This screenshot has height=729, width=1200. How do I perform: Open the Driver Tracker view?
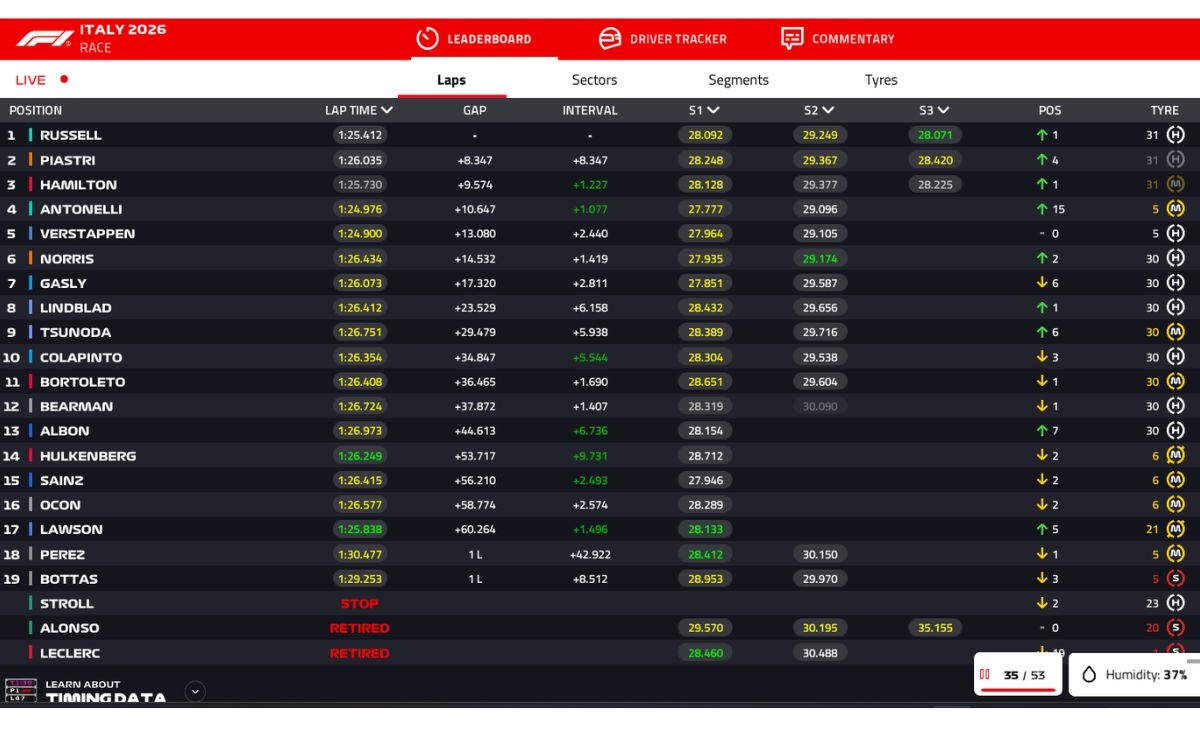pos(662,39)
